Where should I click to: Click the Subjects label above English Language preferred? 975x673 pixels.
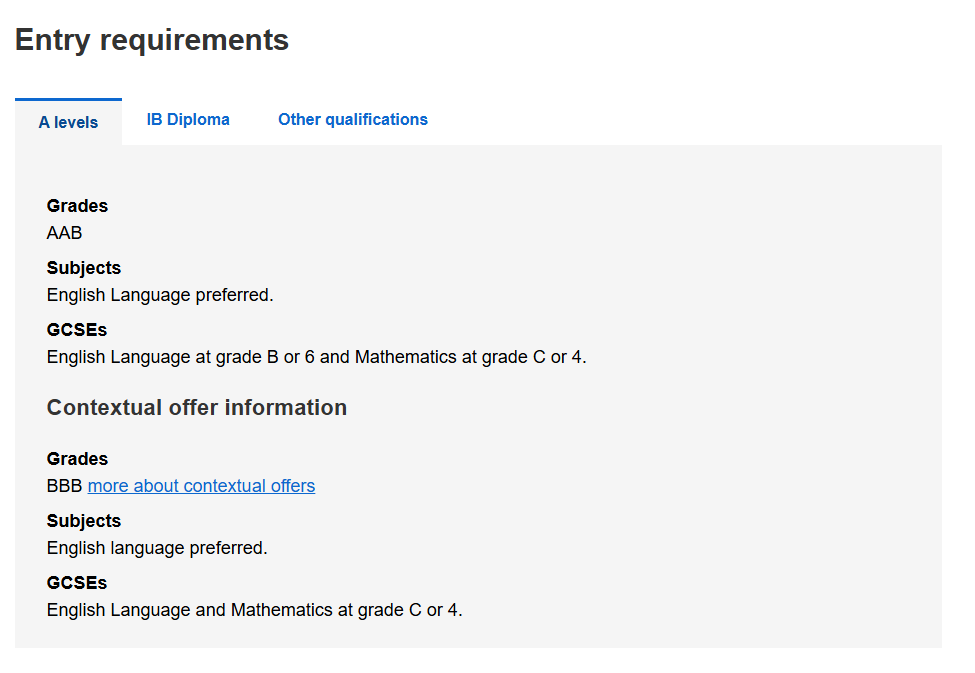pos(83,268)
